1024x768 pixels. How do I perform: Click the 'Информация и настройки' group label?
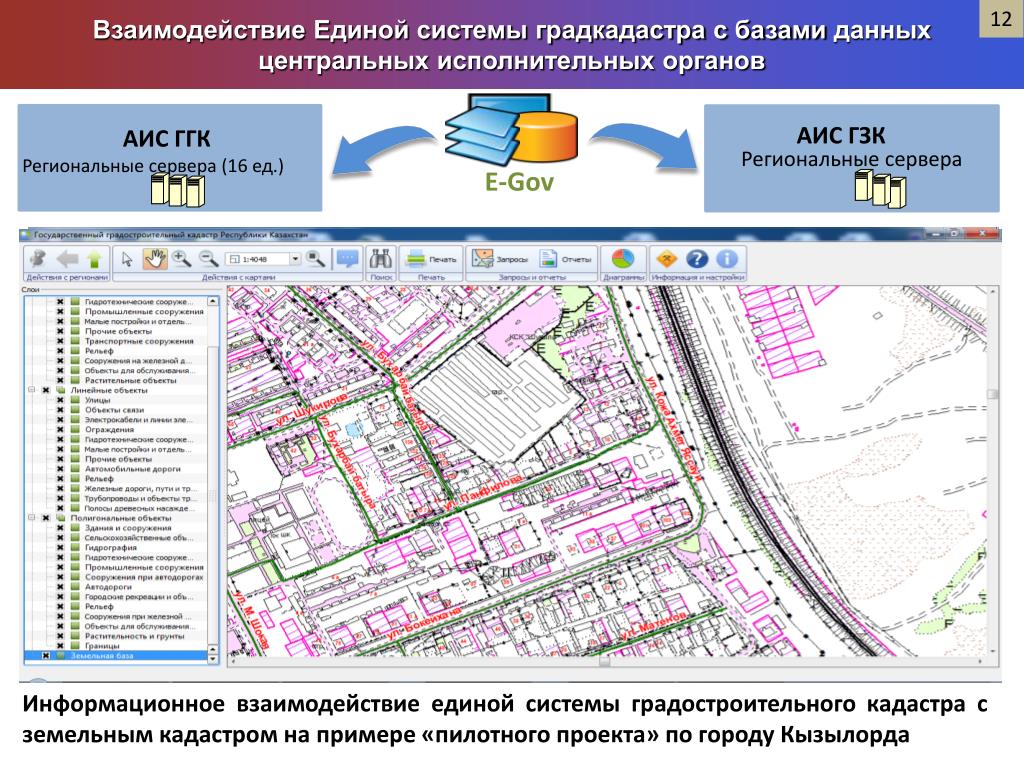[698, 277]
